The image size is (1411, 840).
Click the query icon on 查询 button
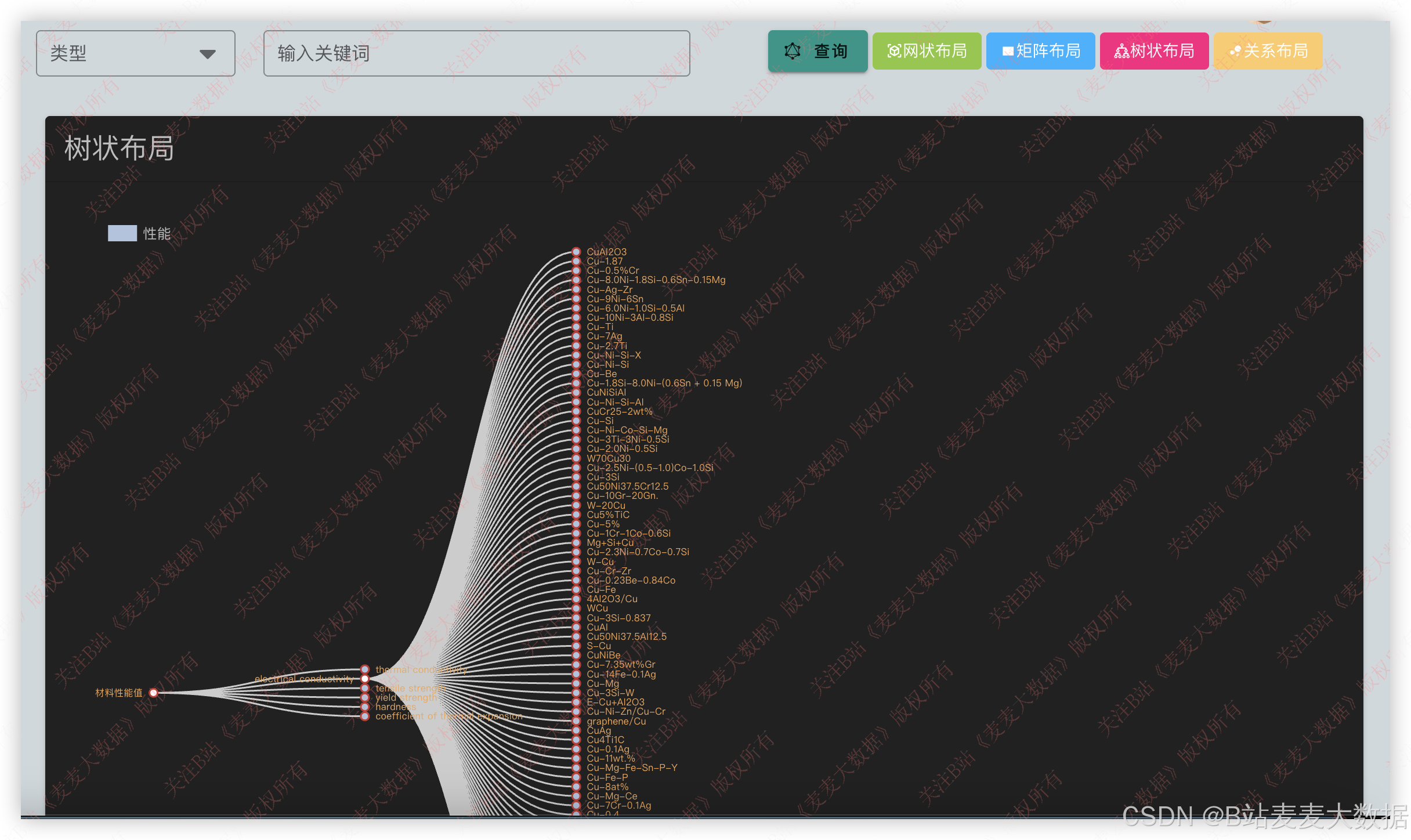[792, 51]
